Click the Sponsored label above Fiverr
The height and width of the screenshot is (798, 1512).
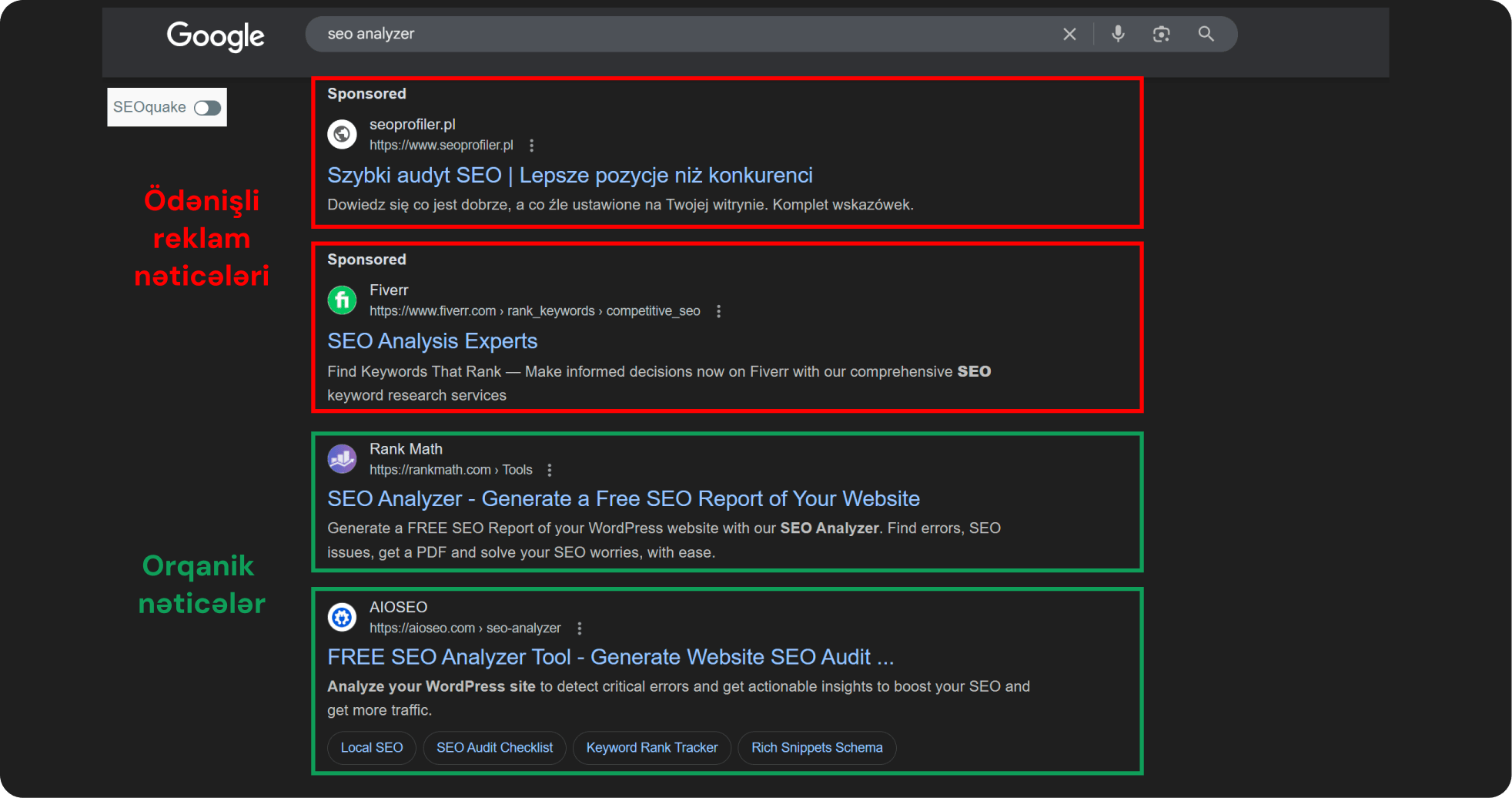366,260
